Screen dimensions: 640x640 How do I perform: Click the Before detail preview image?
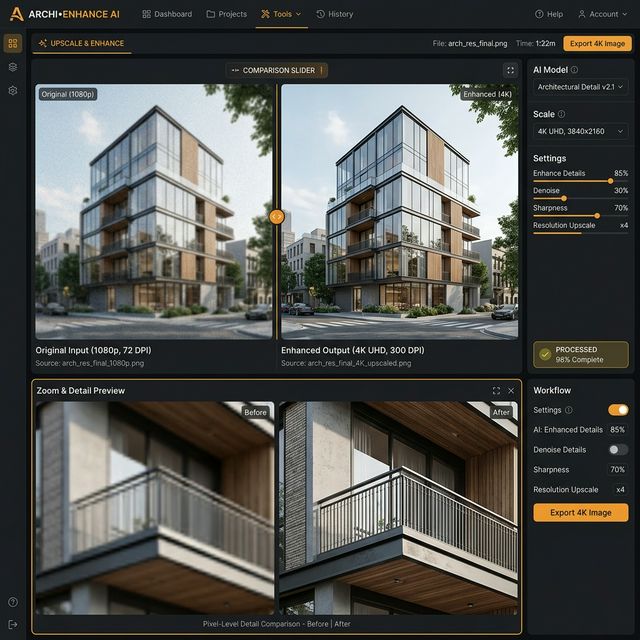(155, 508)
